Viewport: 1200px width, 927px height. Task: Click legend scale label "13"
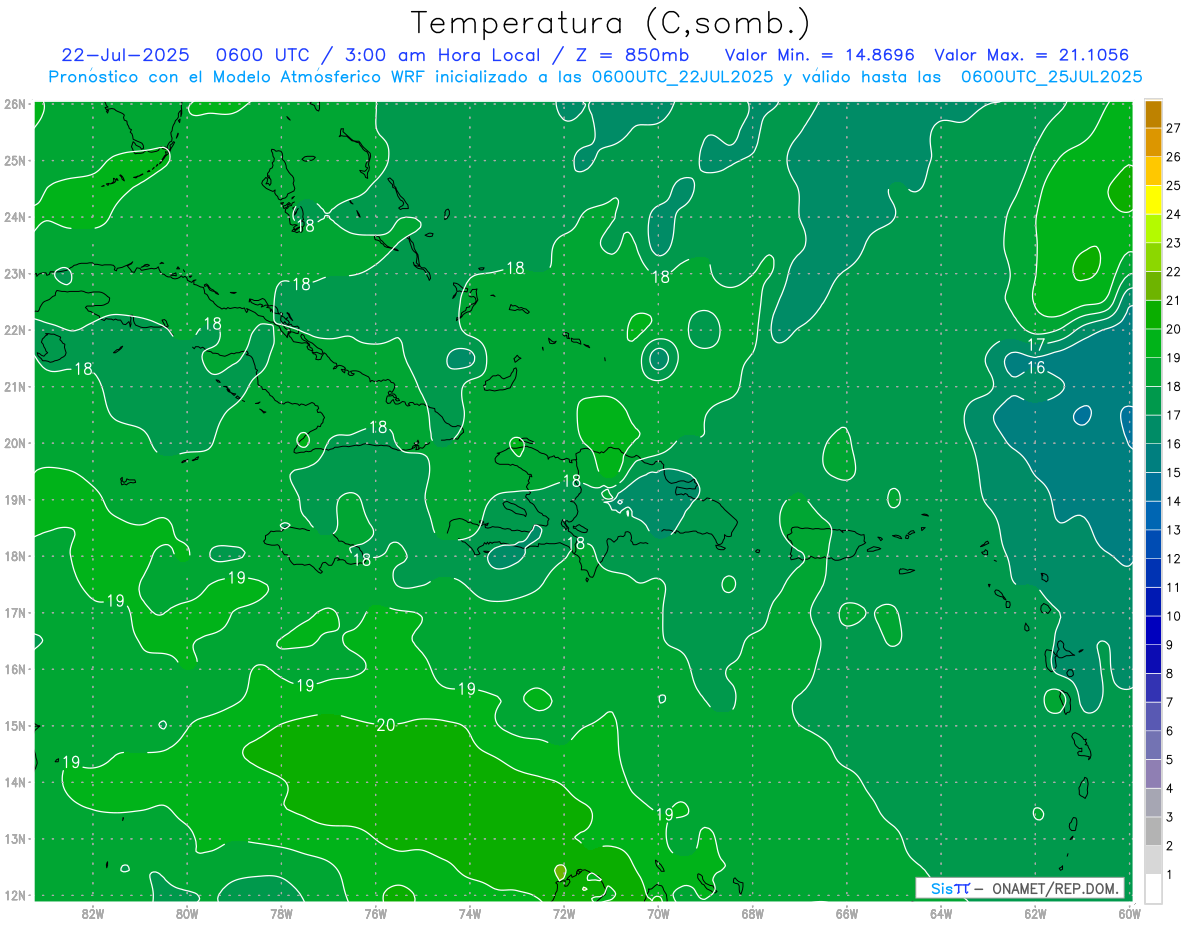(x=1174, y=530)
